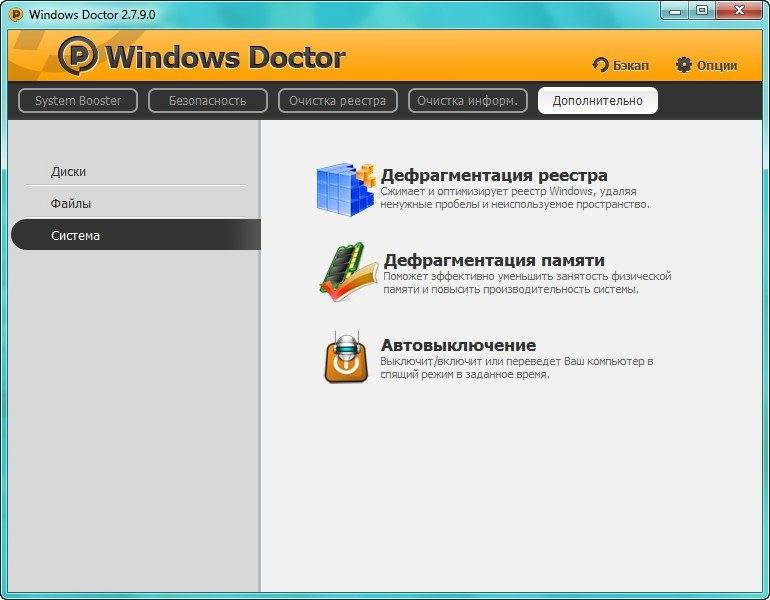Click the backup arrow icon beside Бэкап

pos(600,65)
